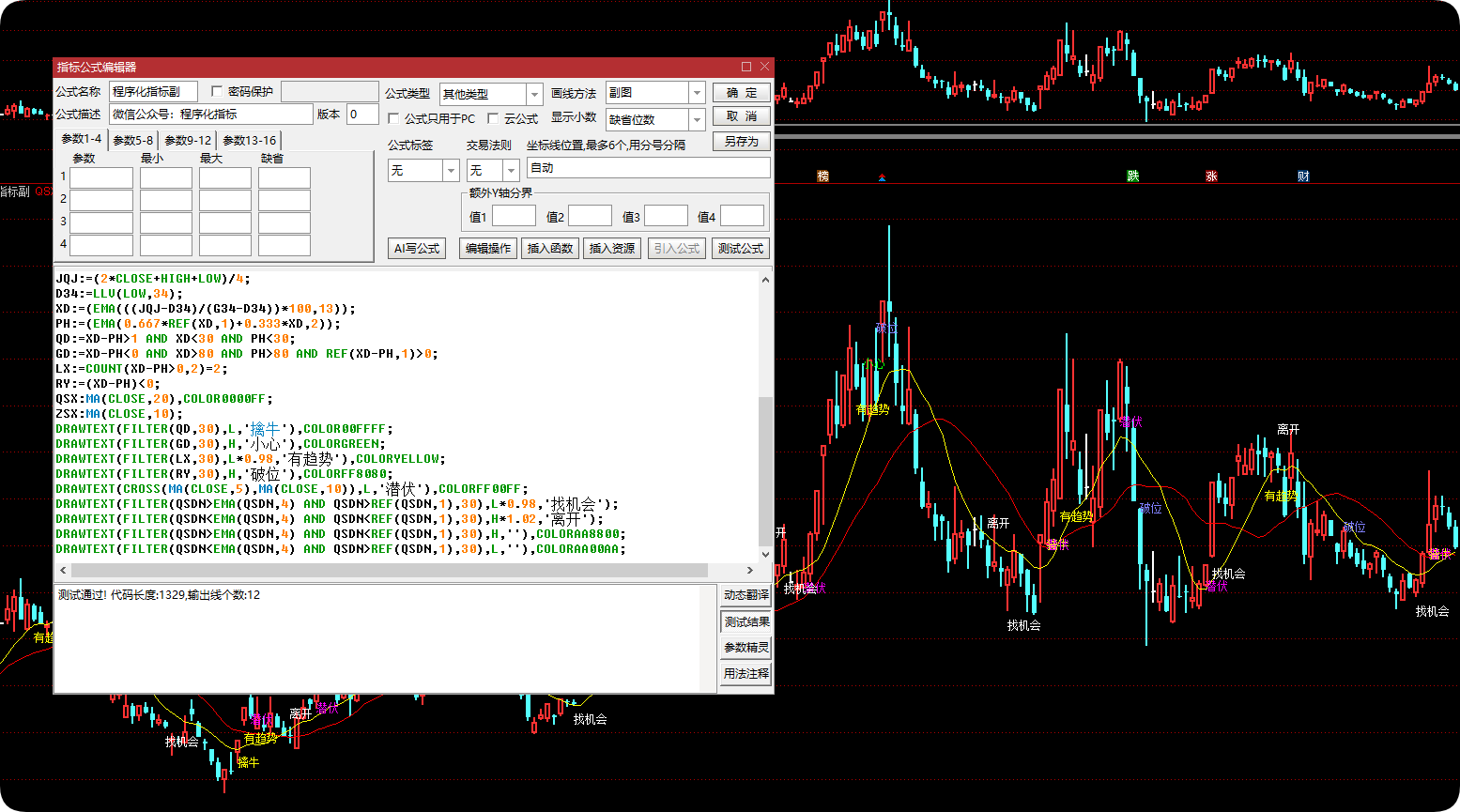Confirm with the 确定 button
The width and height of the screenshot is (1460, 812).
(x=742, y=93)
